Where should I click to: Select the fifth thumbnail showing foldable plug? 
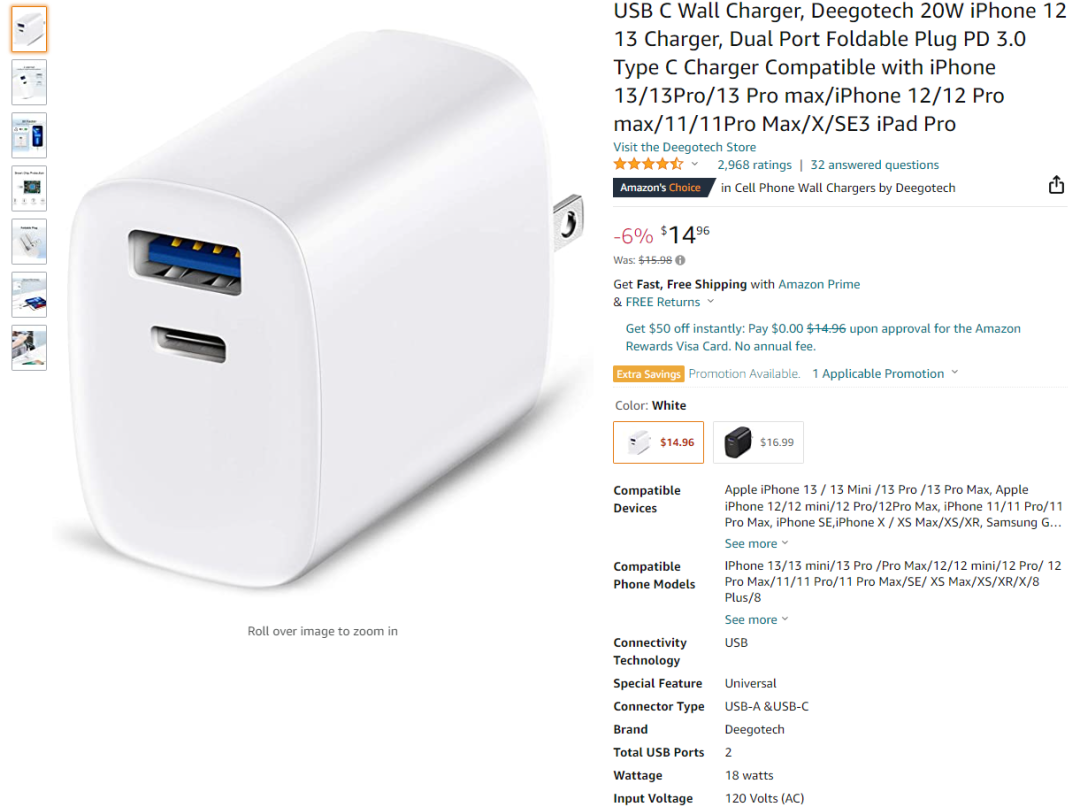[29, 242]
